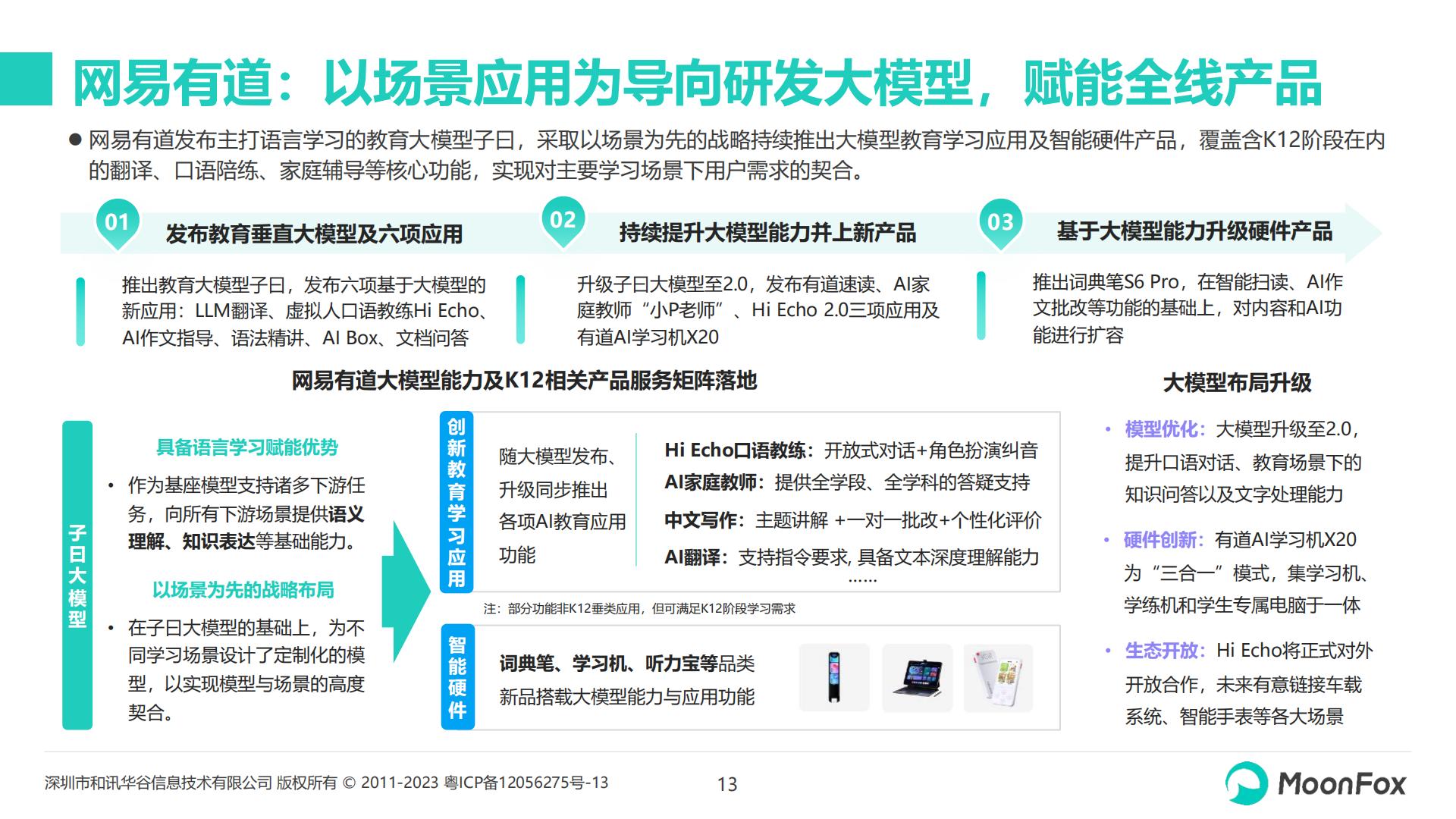
Task: Click the 智能硬件 vertical label
Action: point(457,677)
